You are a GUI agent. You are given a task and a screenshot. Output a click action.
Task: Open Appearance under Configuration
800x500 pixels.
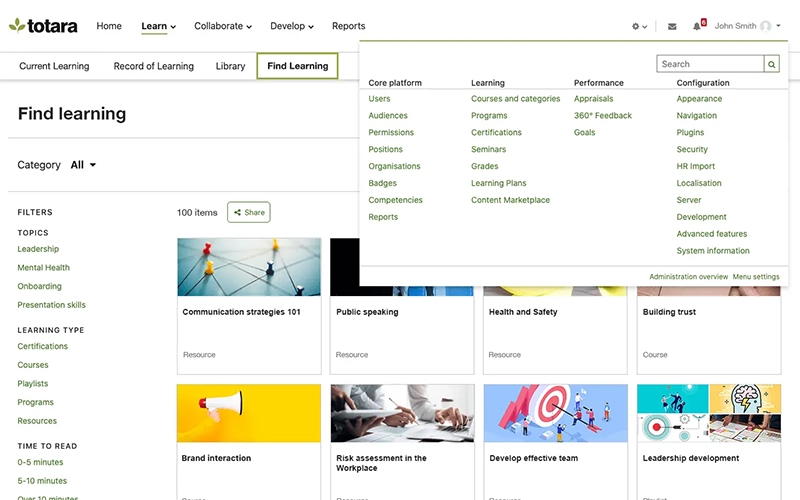coord(699,98)
